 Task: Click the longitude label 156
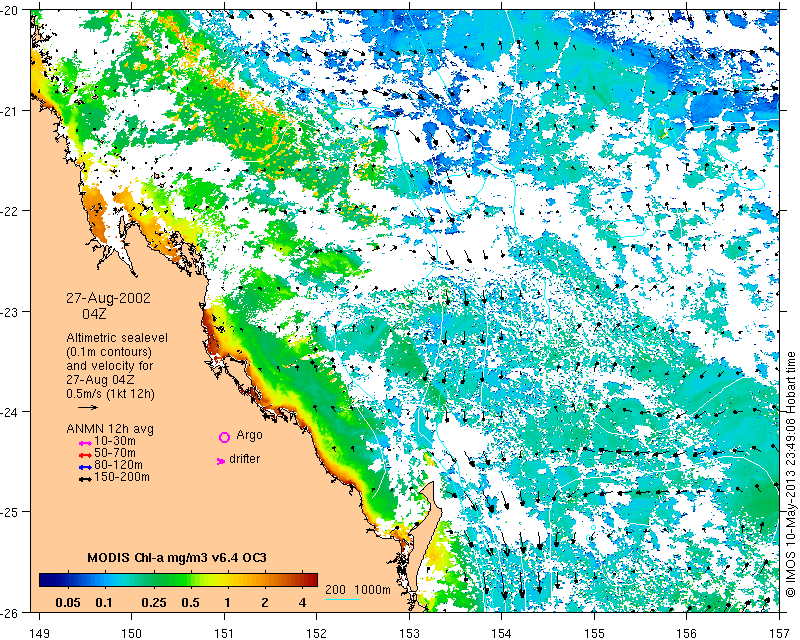[x=687, y=633]
